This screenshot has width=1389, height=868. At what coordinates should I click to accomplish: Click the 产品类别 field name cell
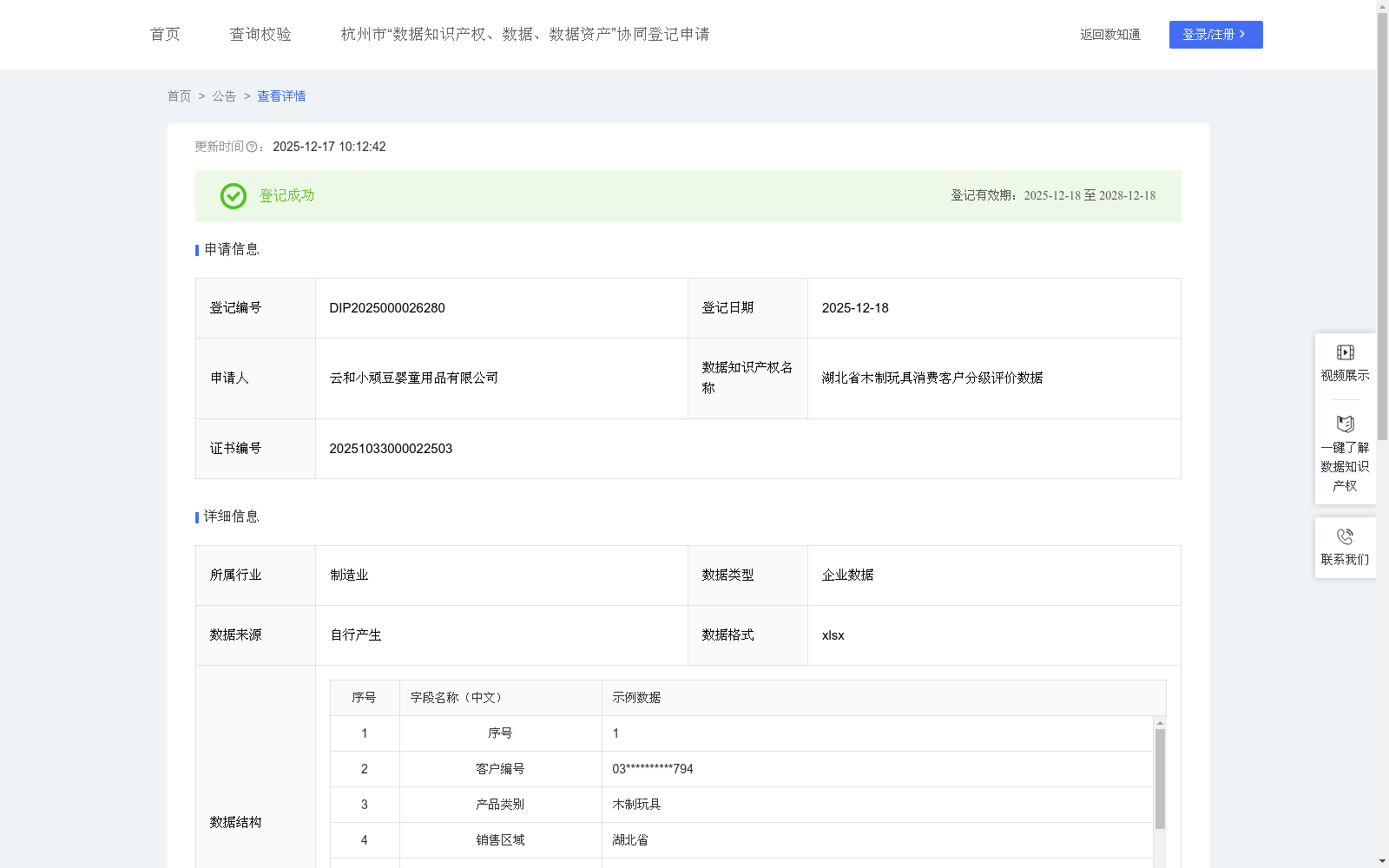pos(500,805)
